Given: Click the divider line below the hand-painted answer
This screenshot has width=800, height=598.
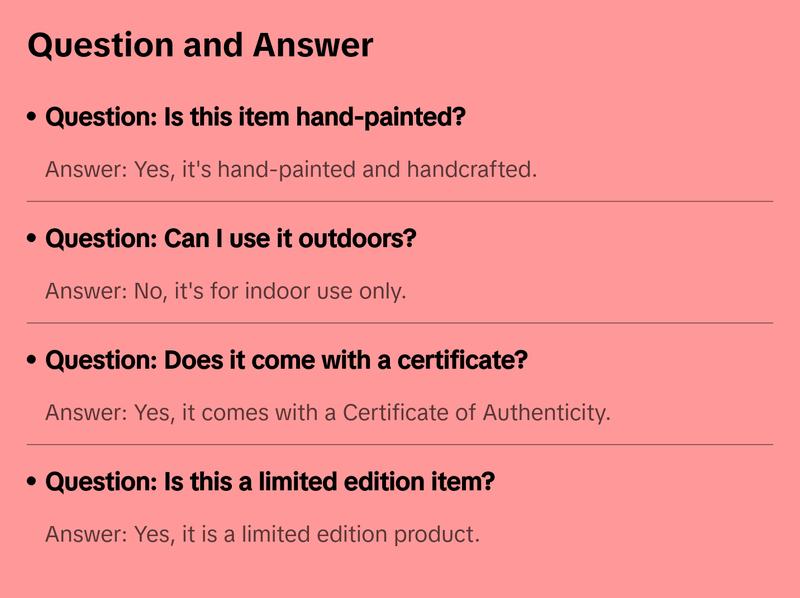Looking at the screenshot, I should 400,201.
